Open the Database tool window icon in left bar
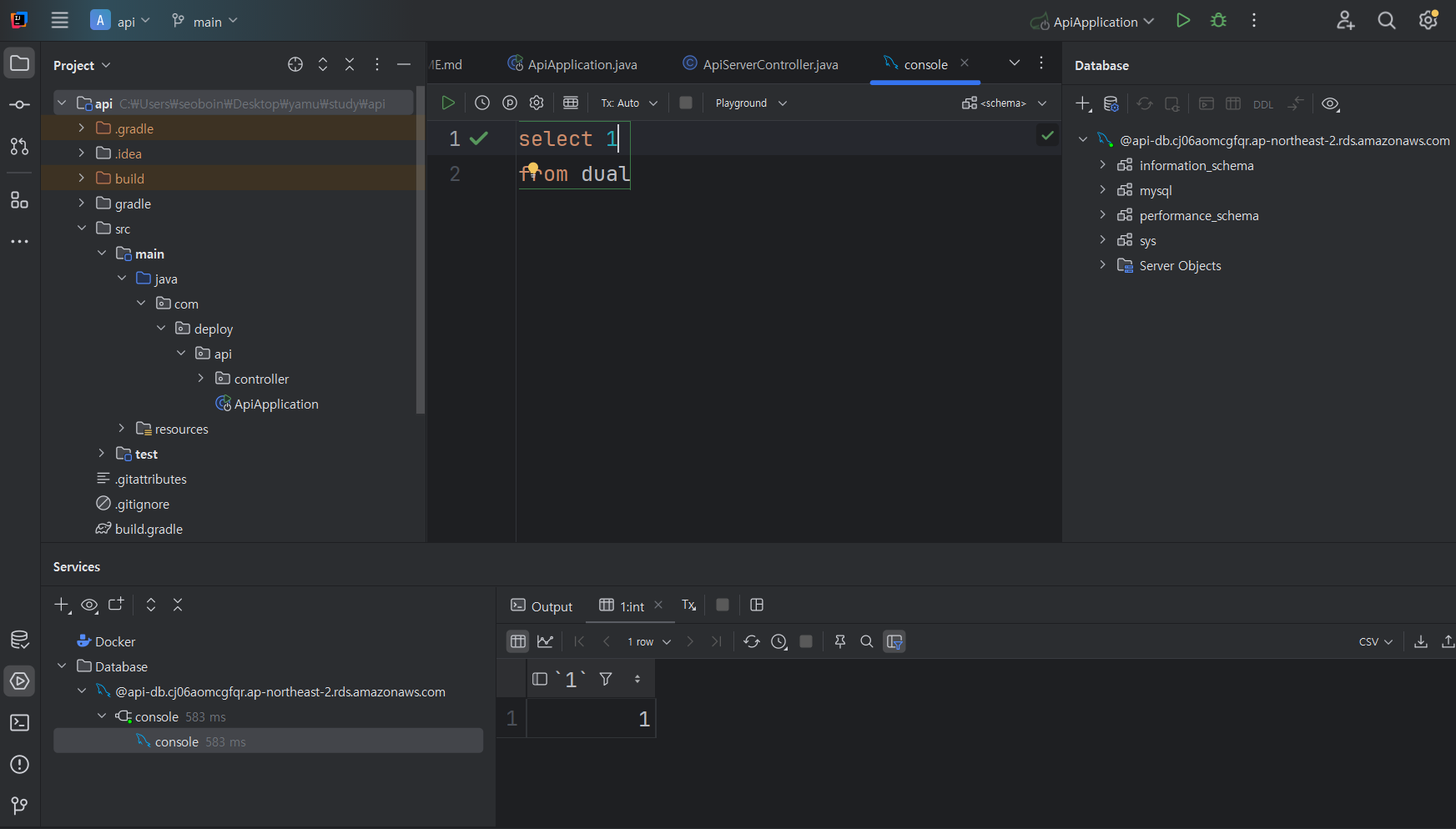Viewport: 1456px width, 829px height. (19, 640)
